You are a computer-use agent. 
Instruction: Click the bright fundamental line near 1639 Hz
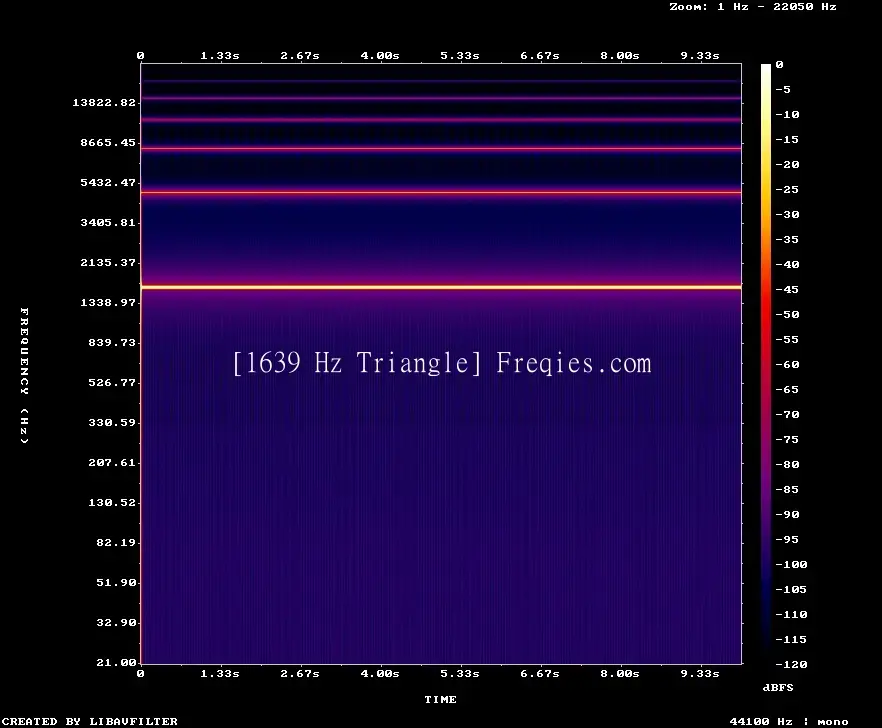point(441,287)
